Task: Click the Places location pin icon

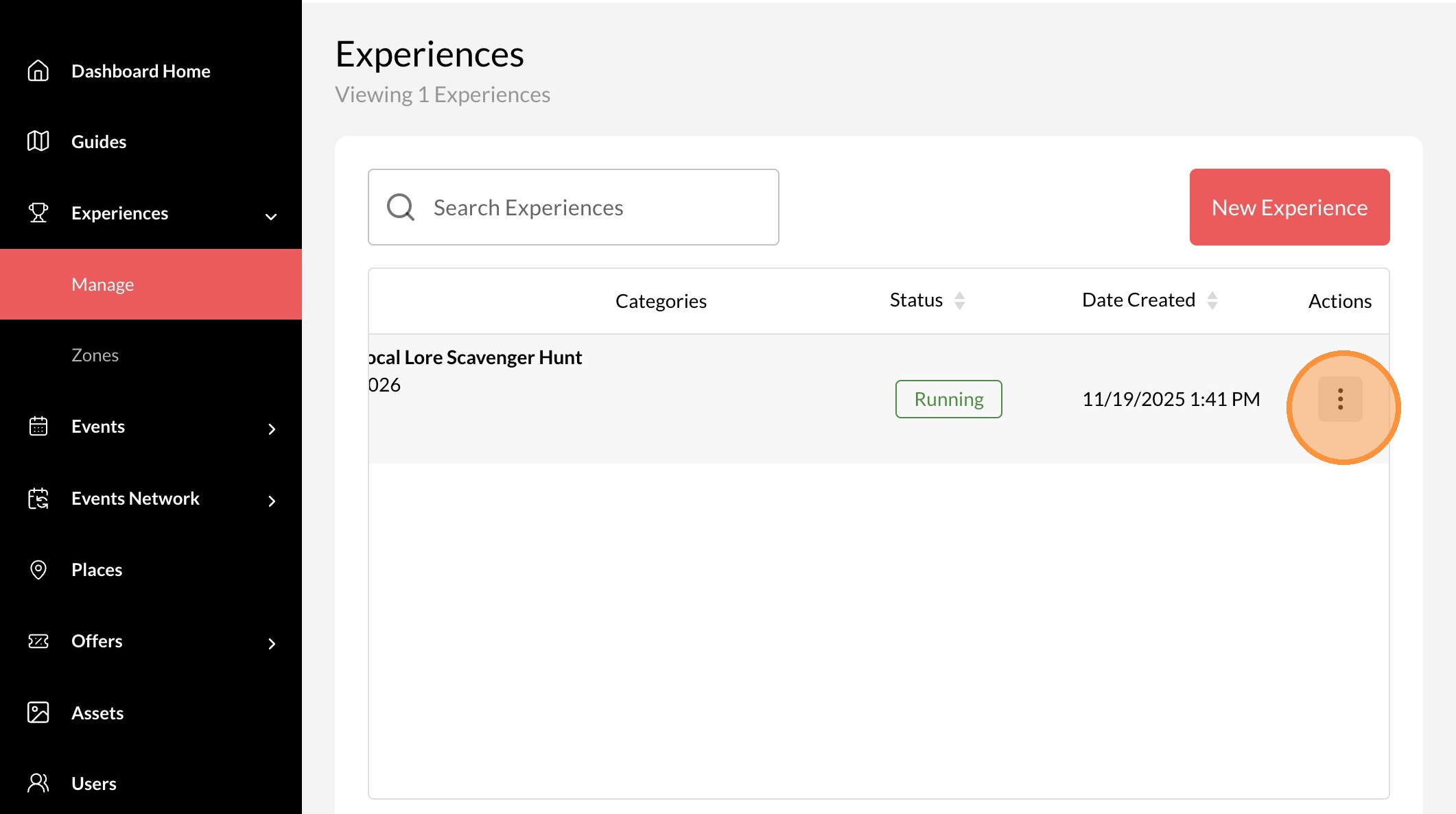Action: coord(38,570)
